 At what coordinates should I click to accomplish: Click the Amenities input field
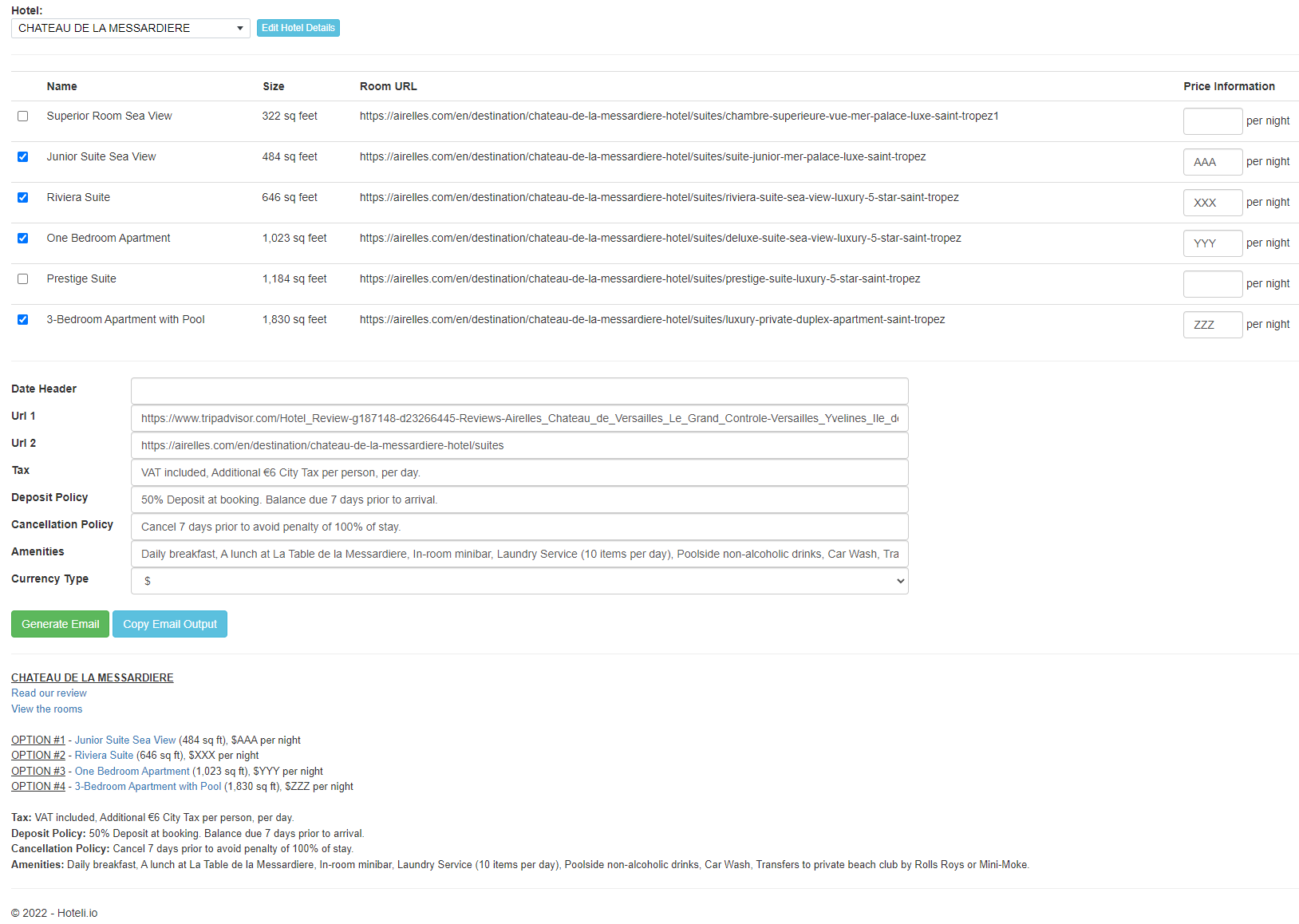pyautogui.click(x=519, y=554)
